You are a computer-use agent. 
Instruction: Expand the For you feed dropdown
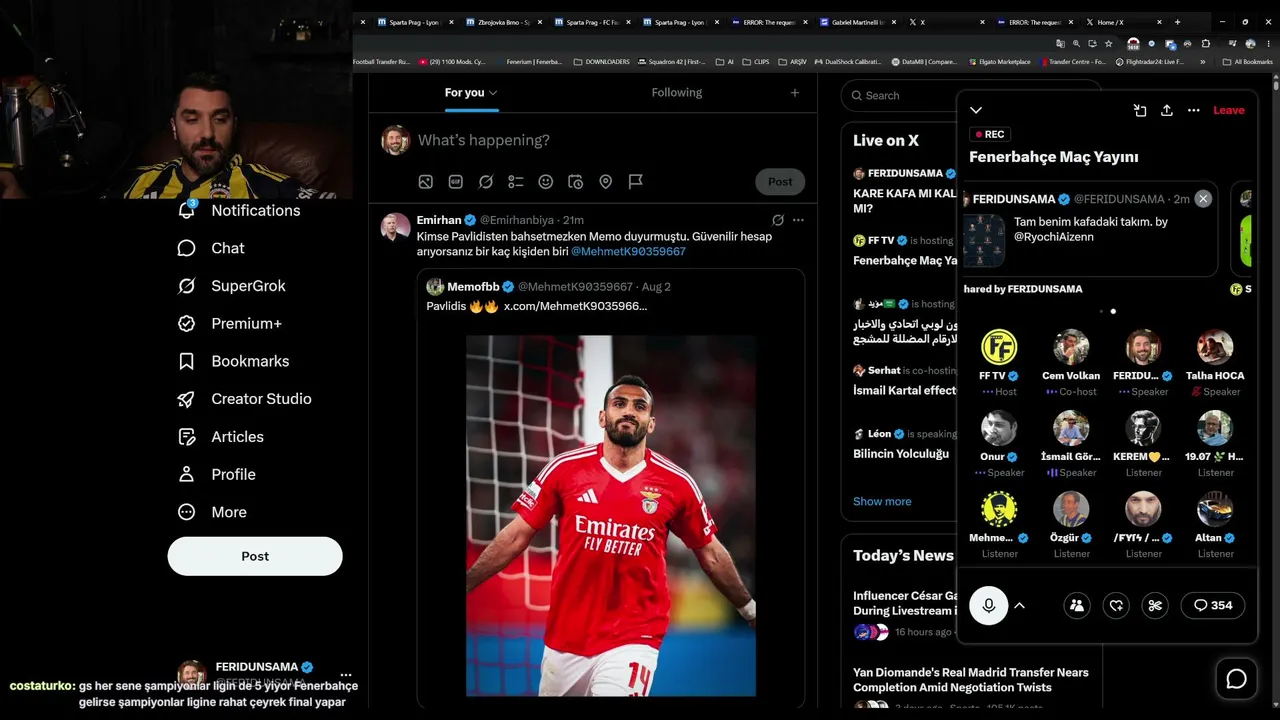(x=493, y=93)
